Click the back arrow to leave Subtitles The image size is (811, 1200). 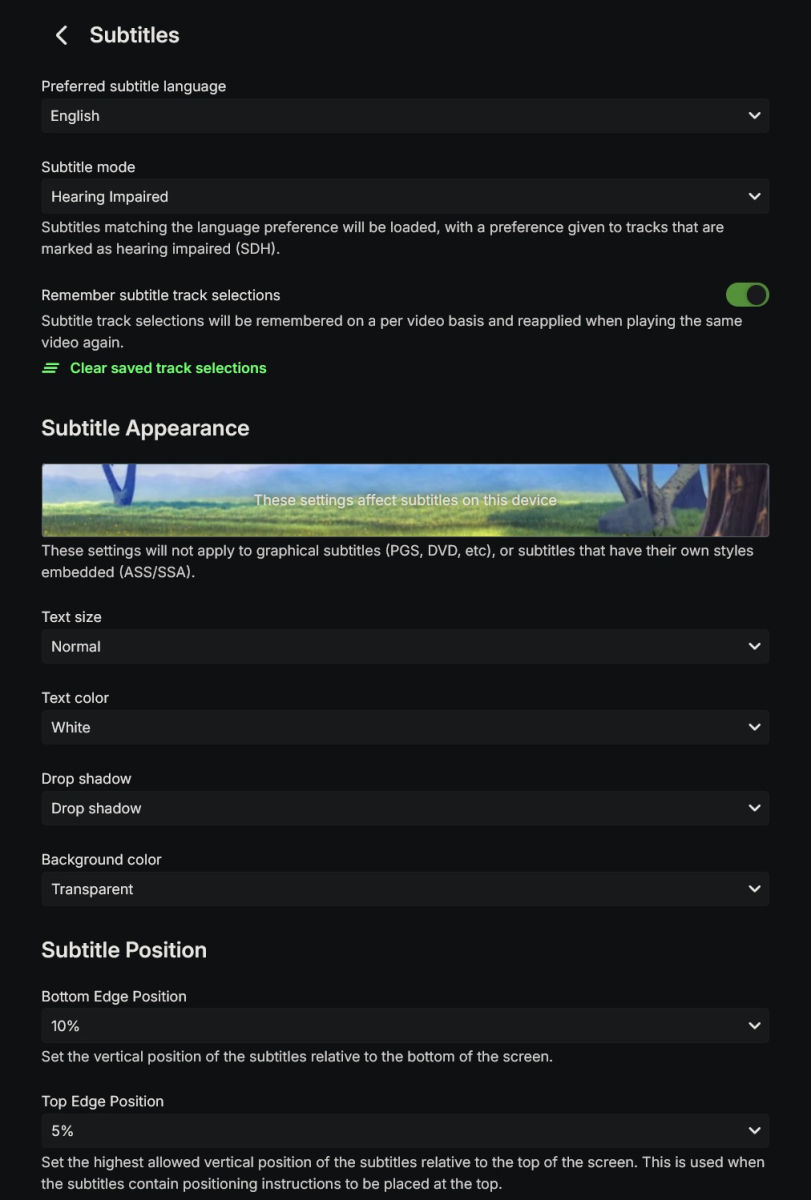tap(60, 35)
